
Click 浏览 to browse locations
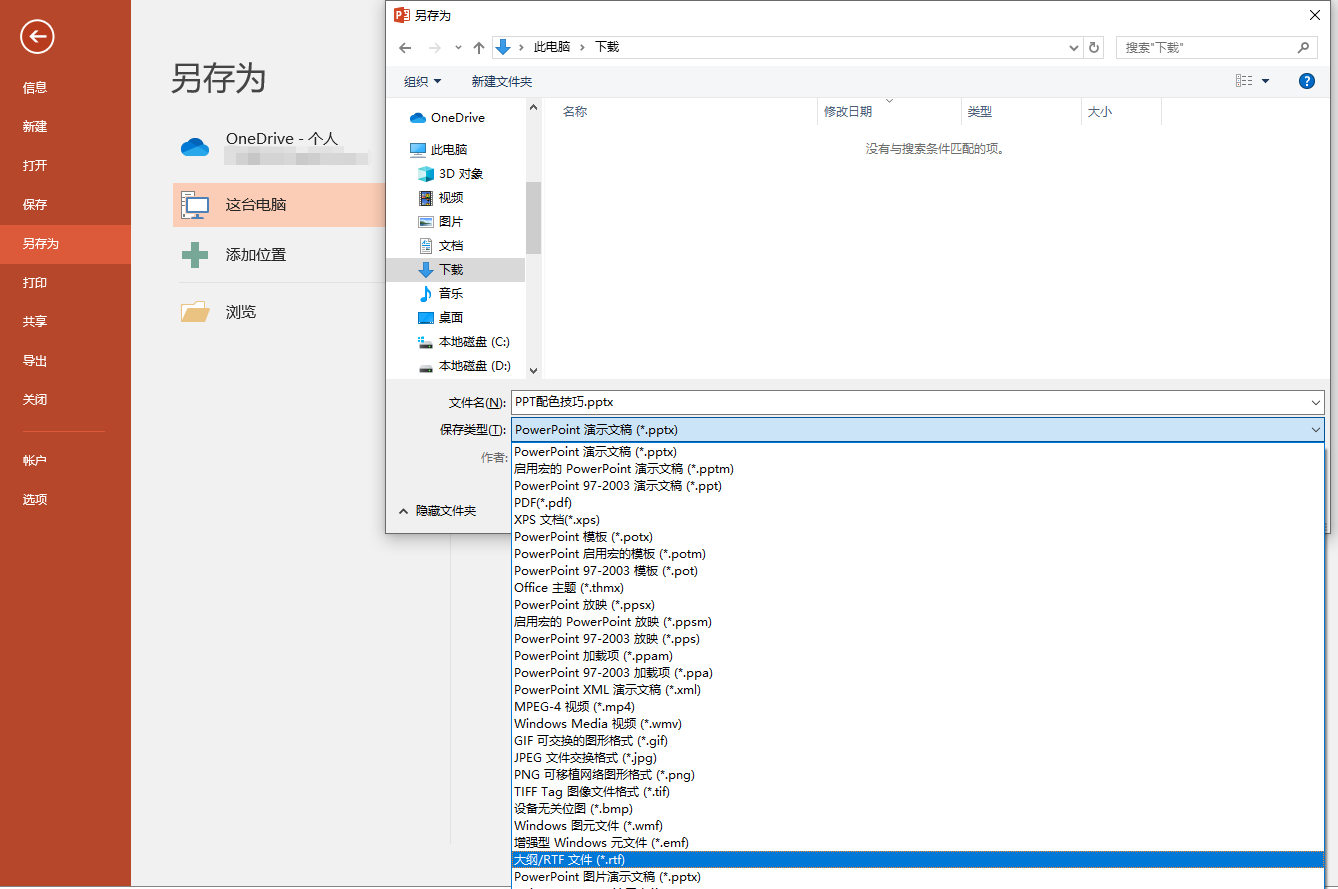coord(241,312)
